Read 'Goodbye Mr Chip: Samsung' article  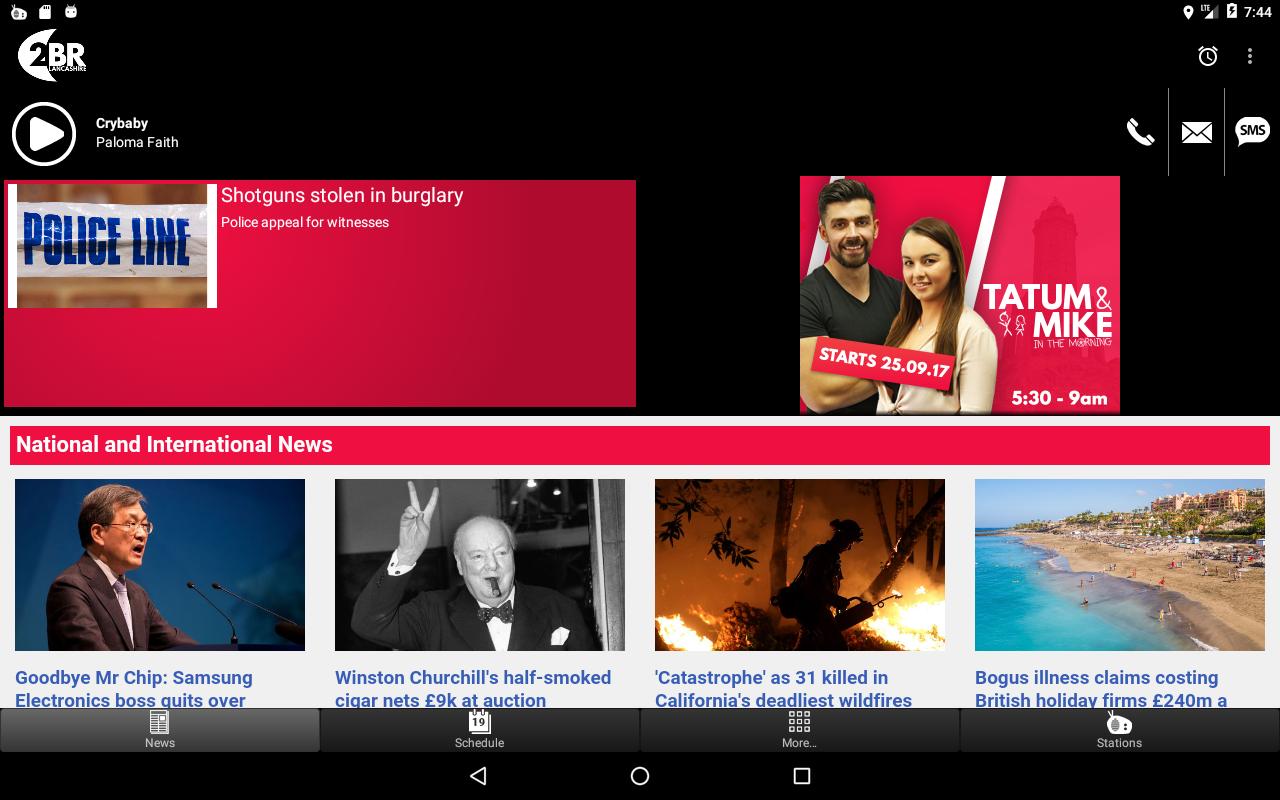click(x=134, y=688)
